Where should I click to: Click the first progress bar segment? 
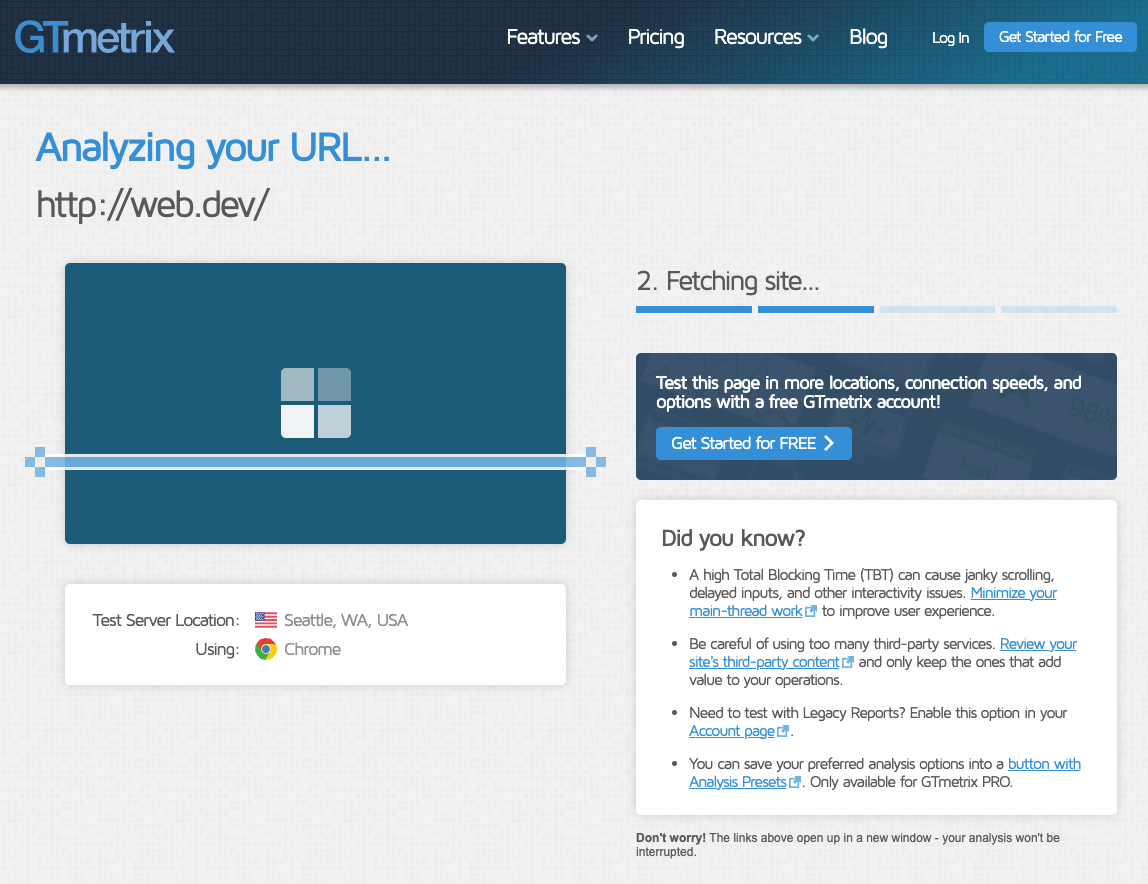coord(694,309)
